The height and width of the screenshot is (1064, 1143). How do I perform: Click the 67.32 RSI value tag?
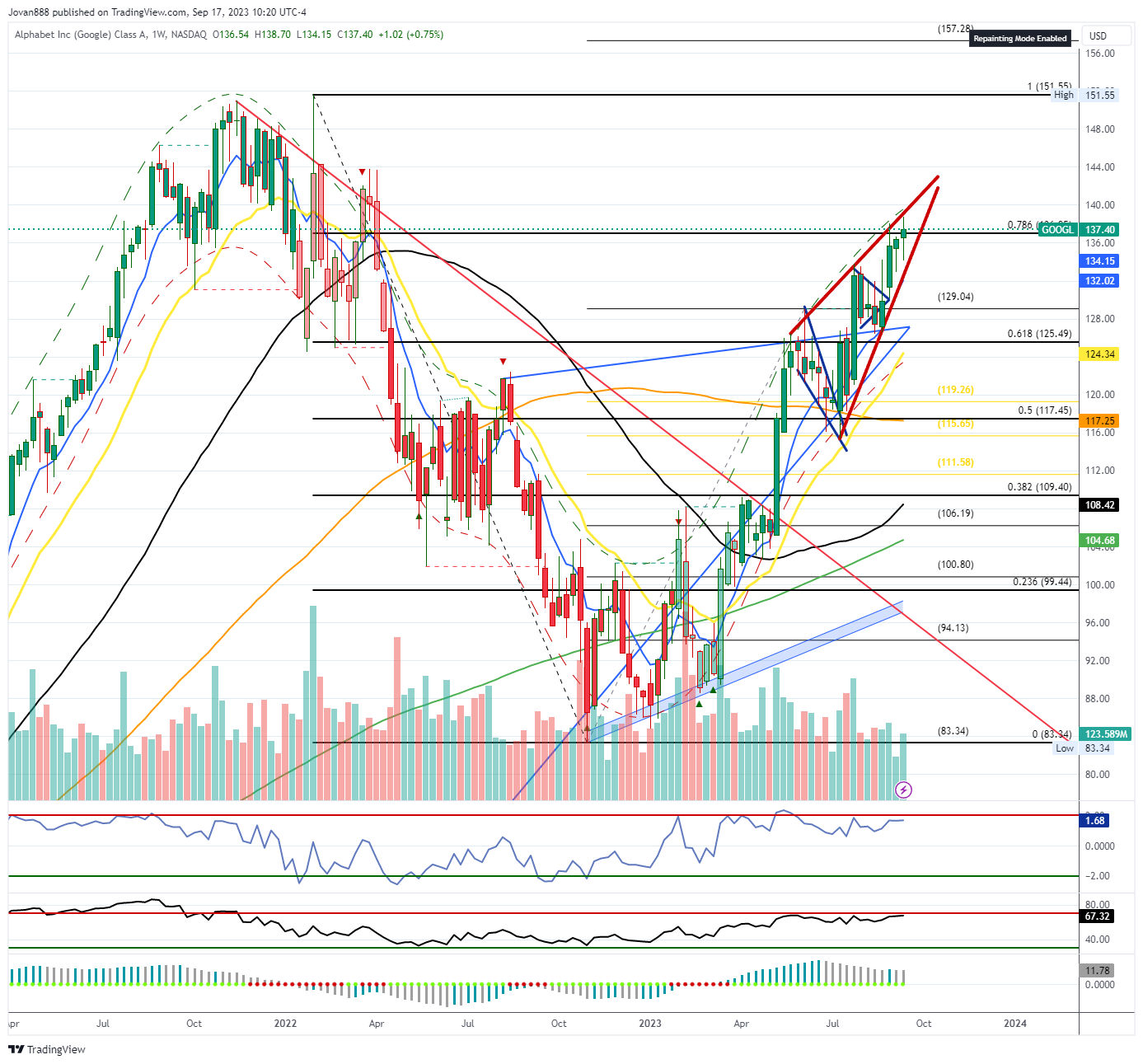pos(1097,916)
